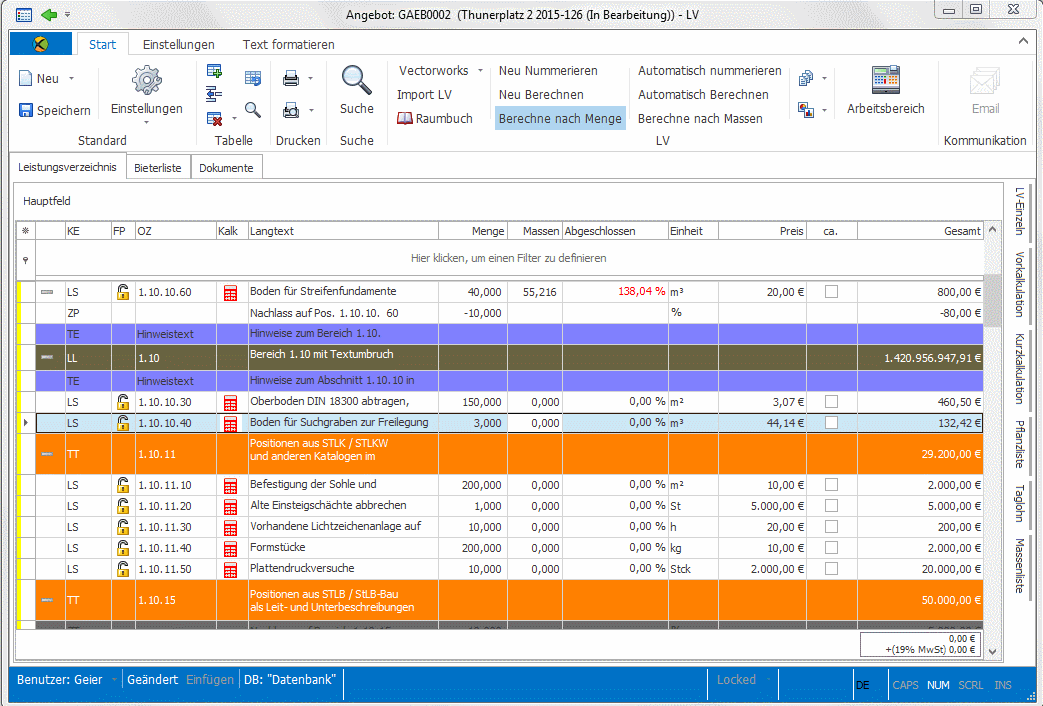Tick the ca. checkbox for row 1.10.10.30
The image size is (1043, 706).
831,402
